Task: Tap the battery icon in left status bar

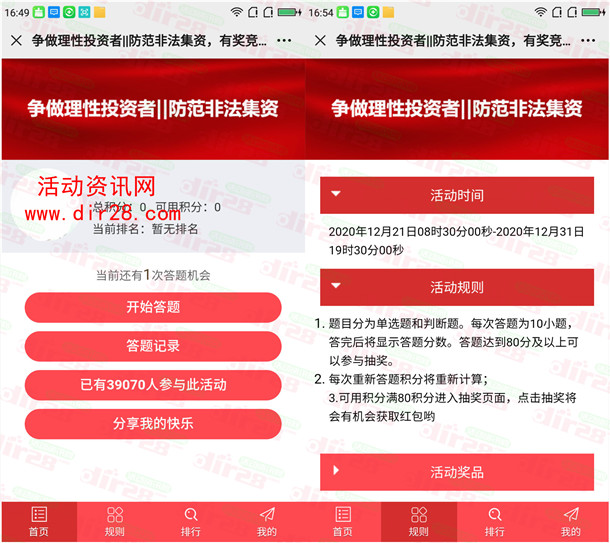Action: (289, 12)
